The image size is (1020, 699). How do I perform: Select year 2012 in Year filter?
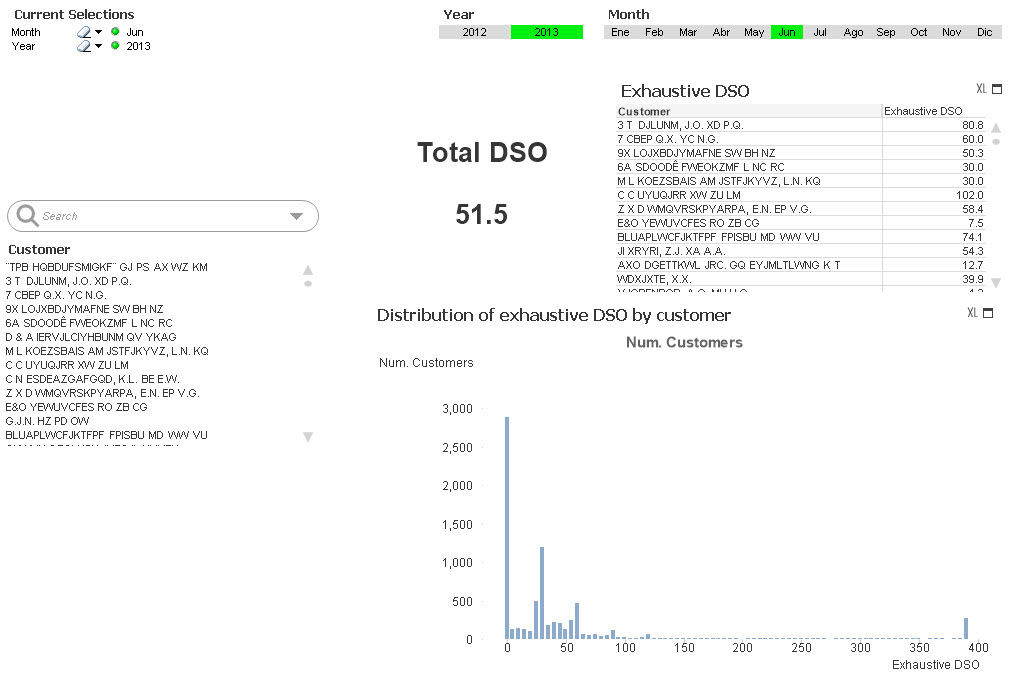(474, 32)
